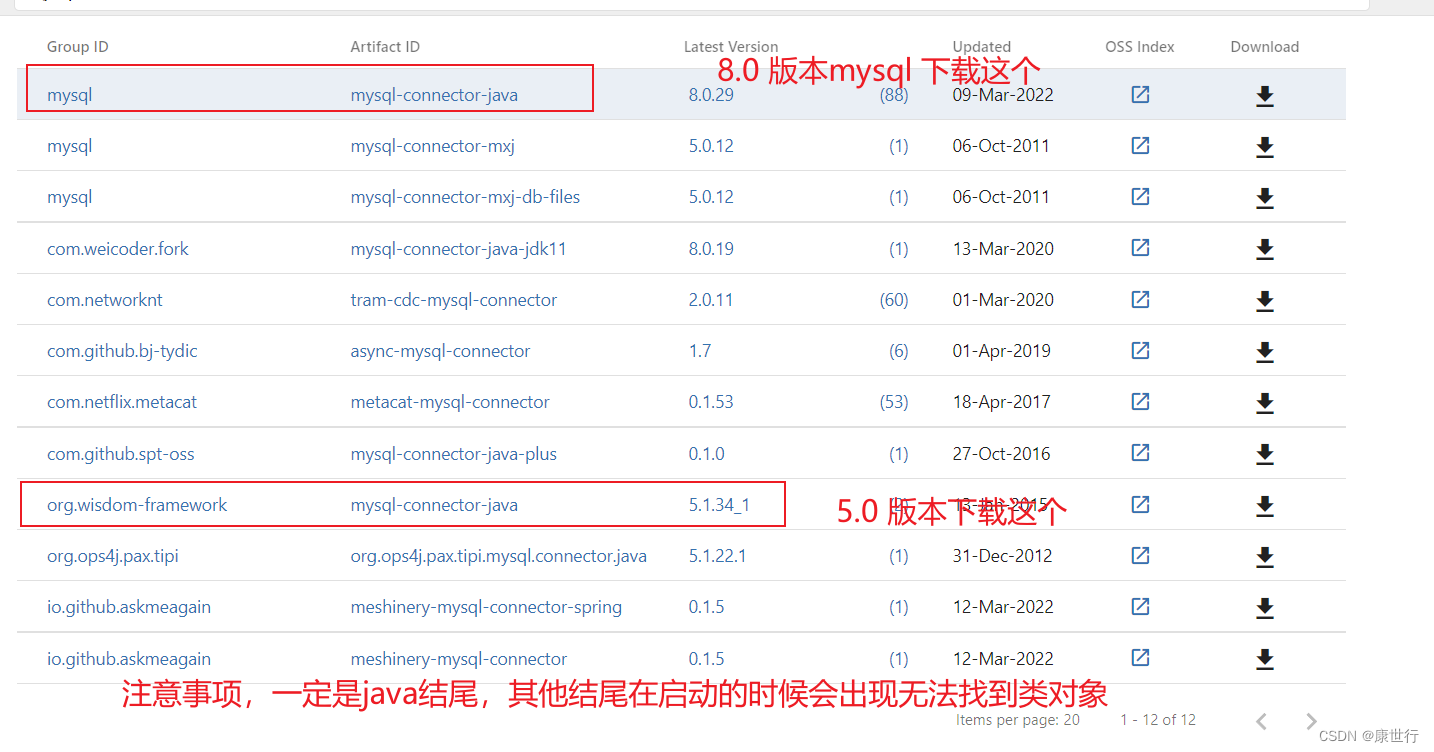Download mysql-connector-java-plus artifact
1434x752 pixels.
coord(1264,454)
